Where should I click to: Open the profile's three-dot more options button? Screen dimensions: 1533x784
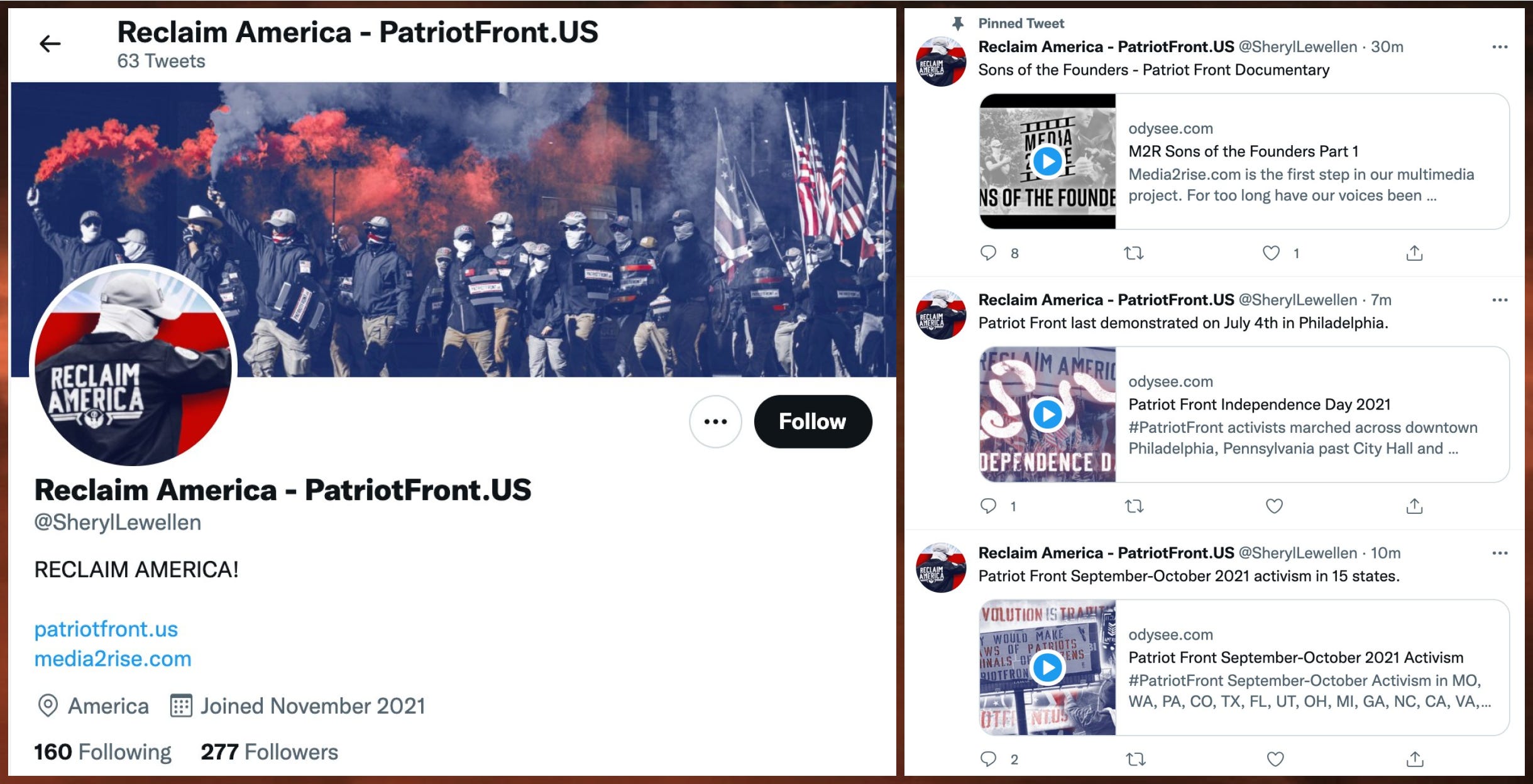[x=715, y=422]
